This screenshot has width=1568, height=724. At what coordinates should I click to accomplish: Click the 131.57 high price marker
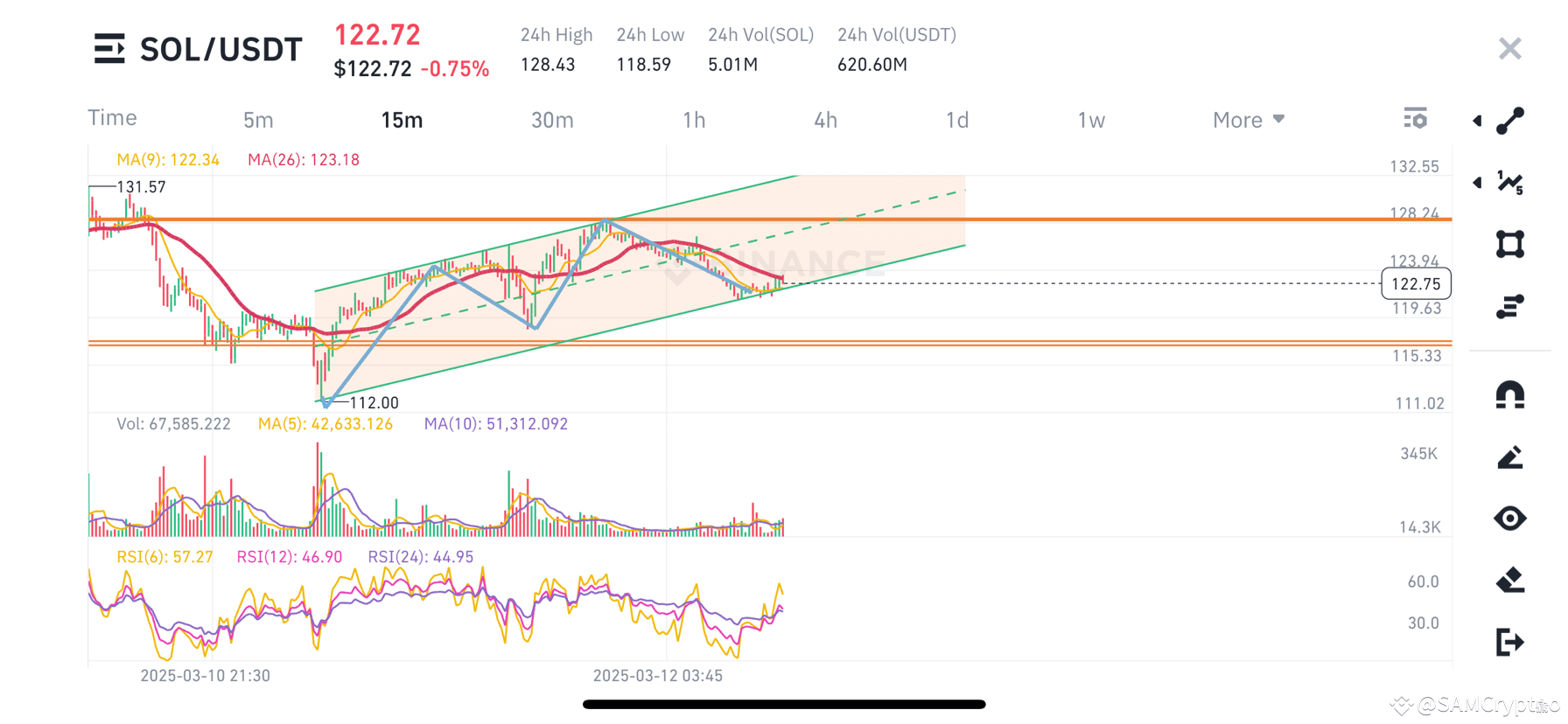141,187
